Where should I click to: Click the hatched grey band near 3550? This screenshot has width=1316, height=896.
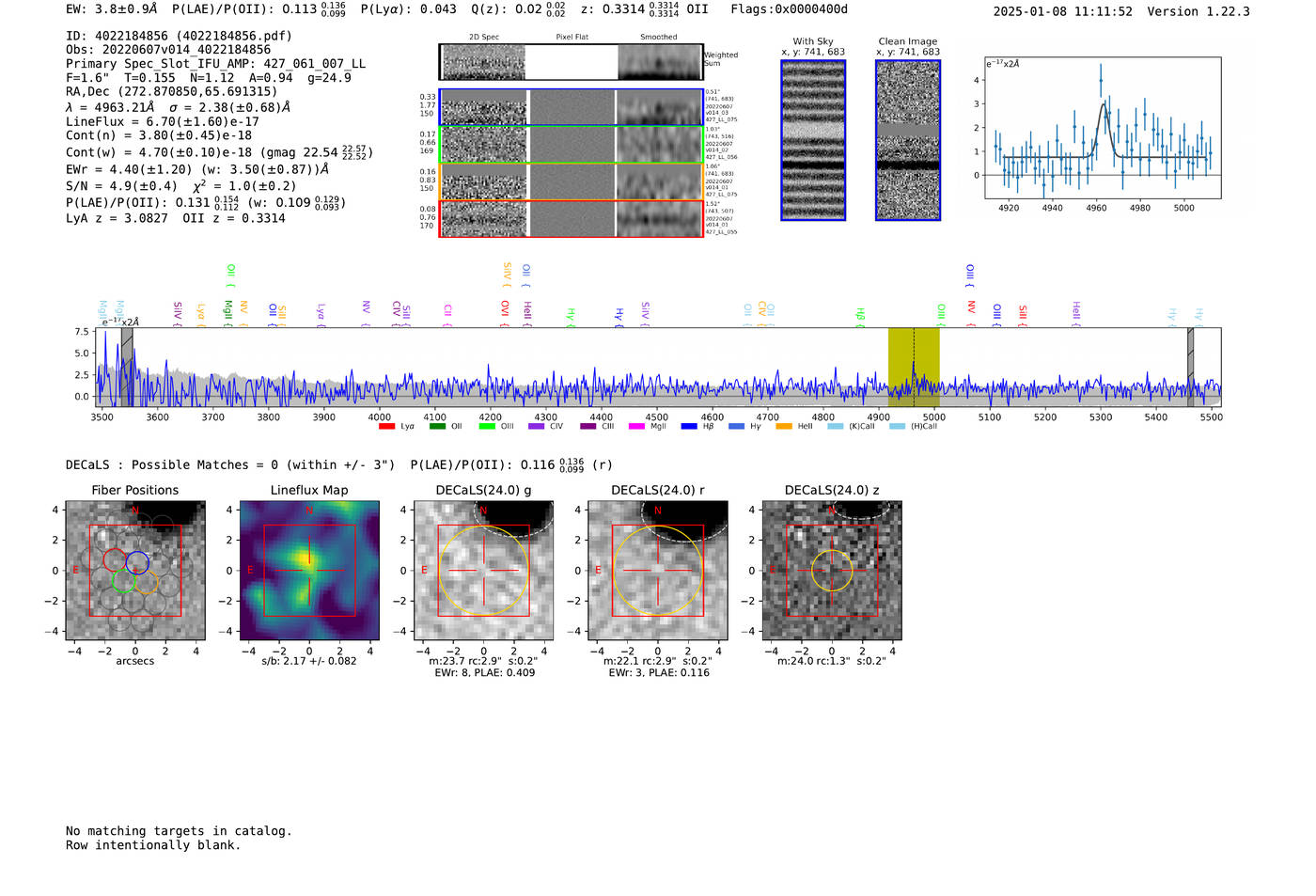[x=127, y=367]
